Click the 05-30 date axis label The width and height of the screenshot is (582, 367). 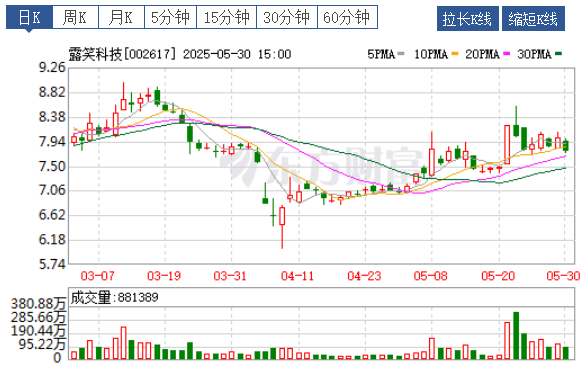pyautogui.click(x=563, y=276)
